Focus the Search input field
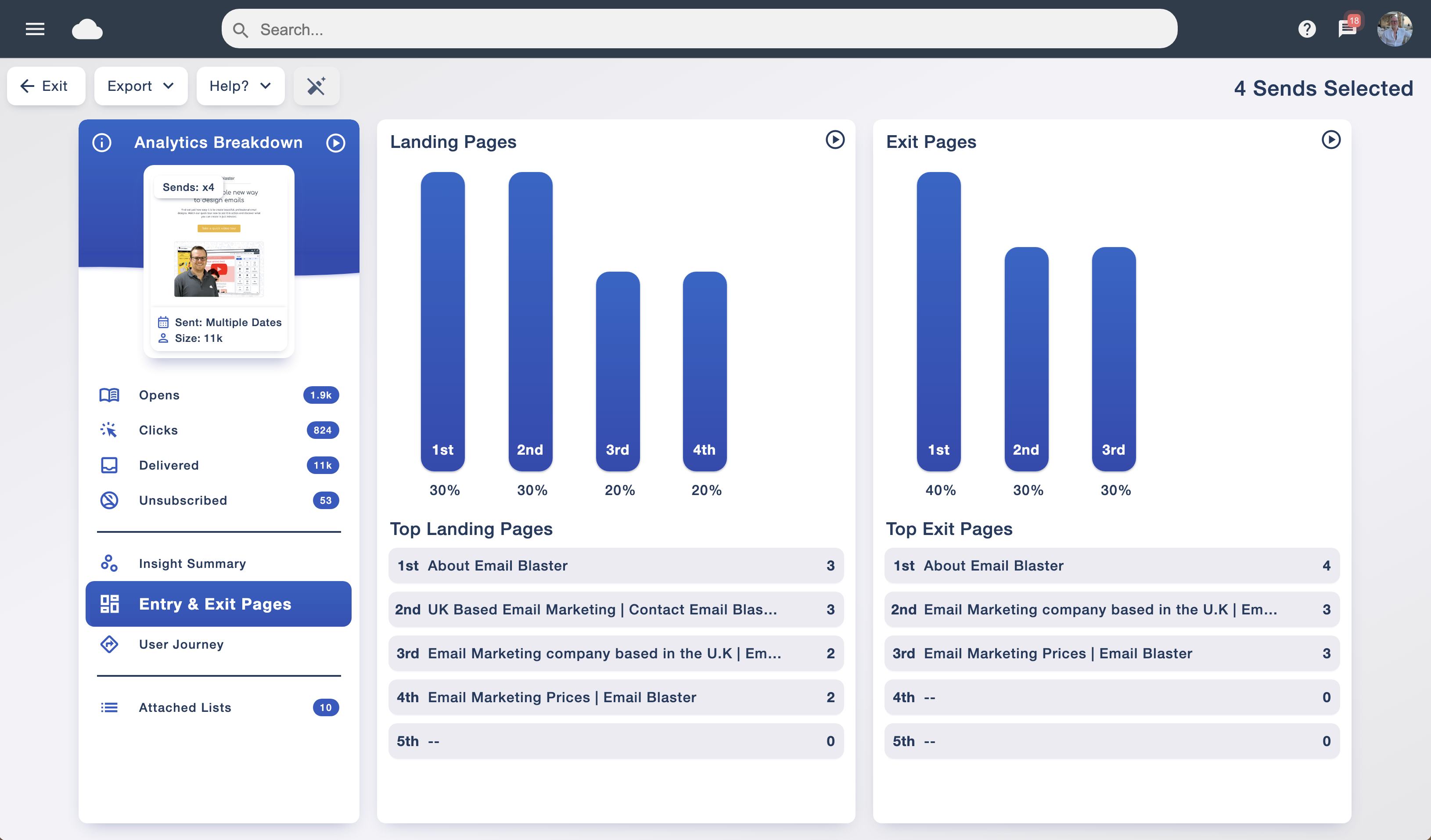1431x840 pixels. pos(699,29)
